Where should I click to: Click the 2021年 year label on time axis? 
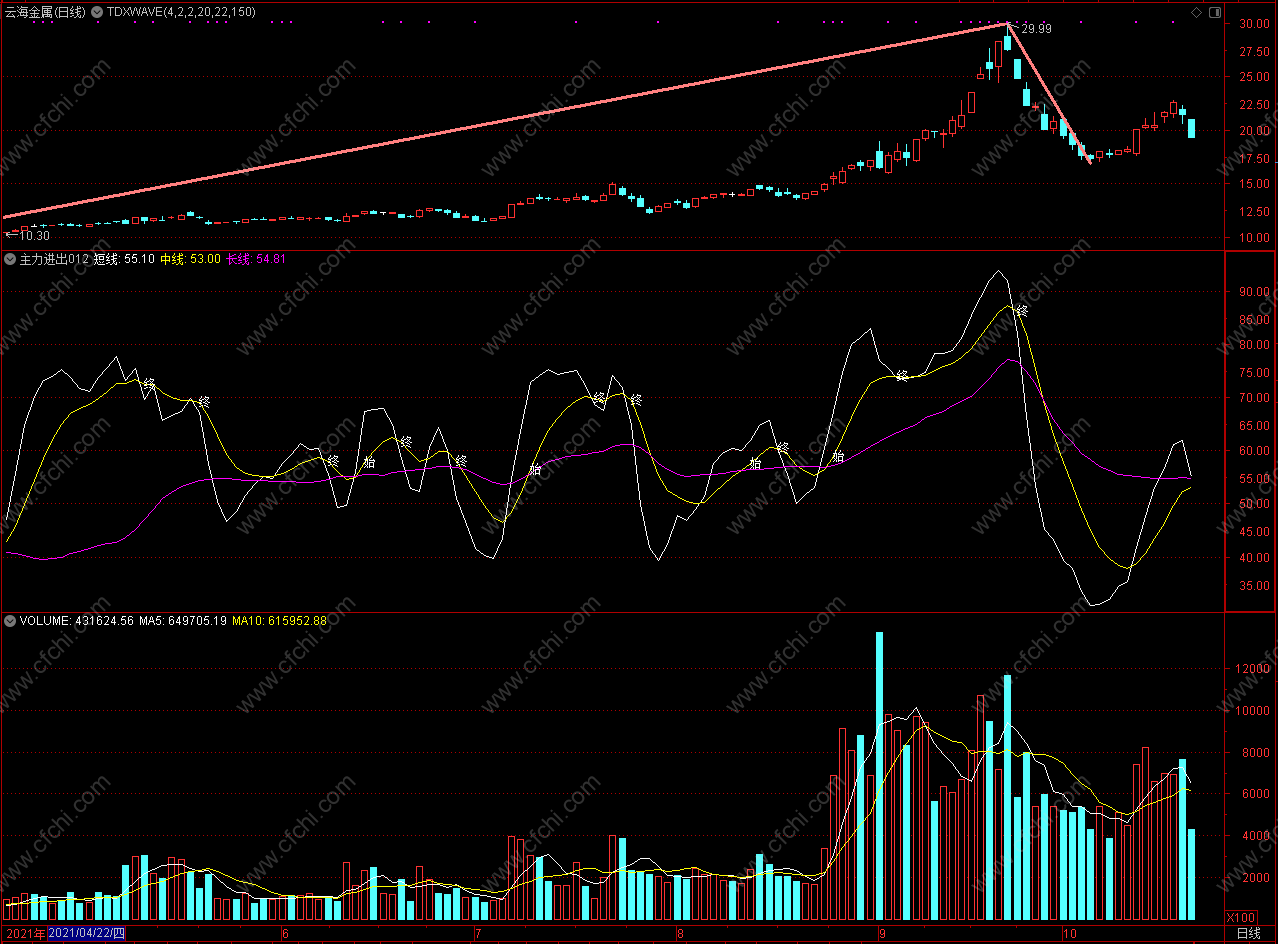click(24, 934)
